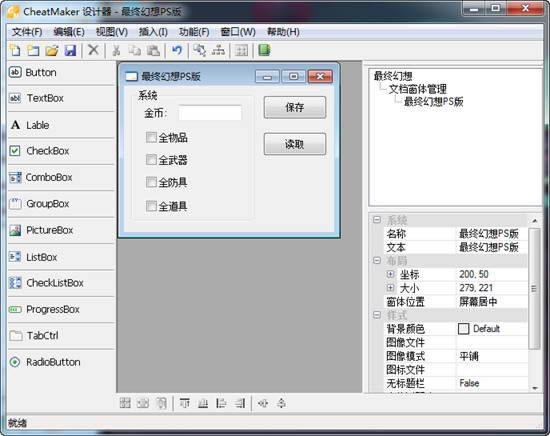This screenshot has width=550, height=436.
Task: Click the green book toolbar icon
Action: point(264,50)
